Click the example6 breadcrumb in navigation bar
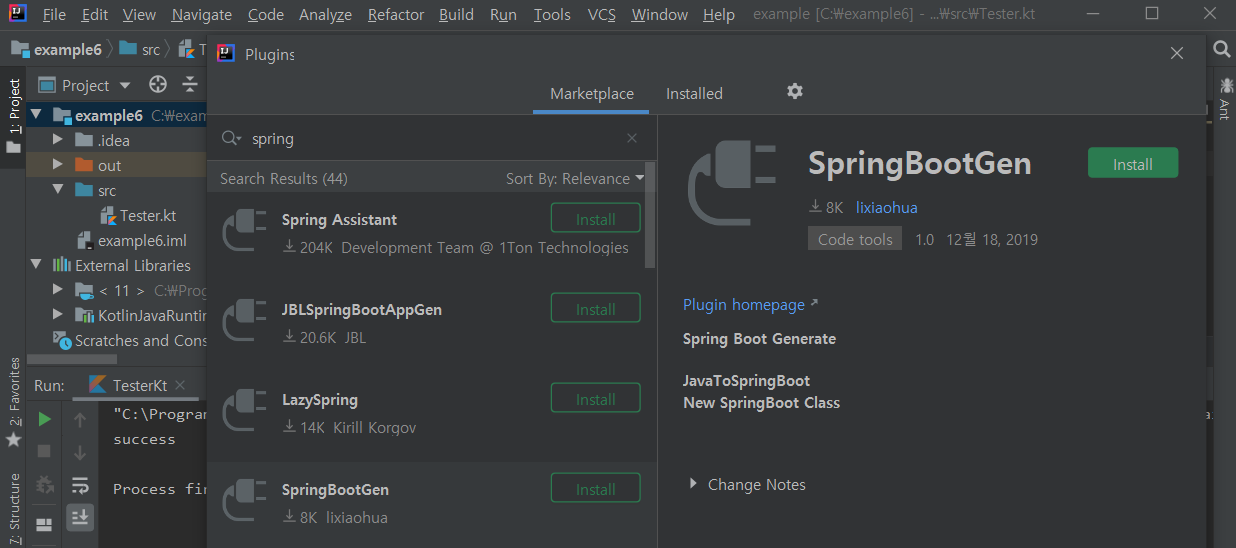Viewport: 1236px width, 548px height. tap(57, 49)
